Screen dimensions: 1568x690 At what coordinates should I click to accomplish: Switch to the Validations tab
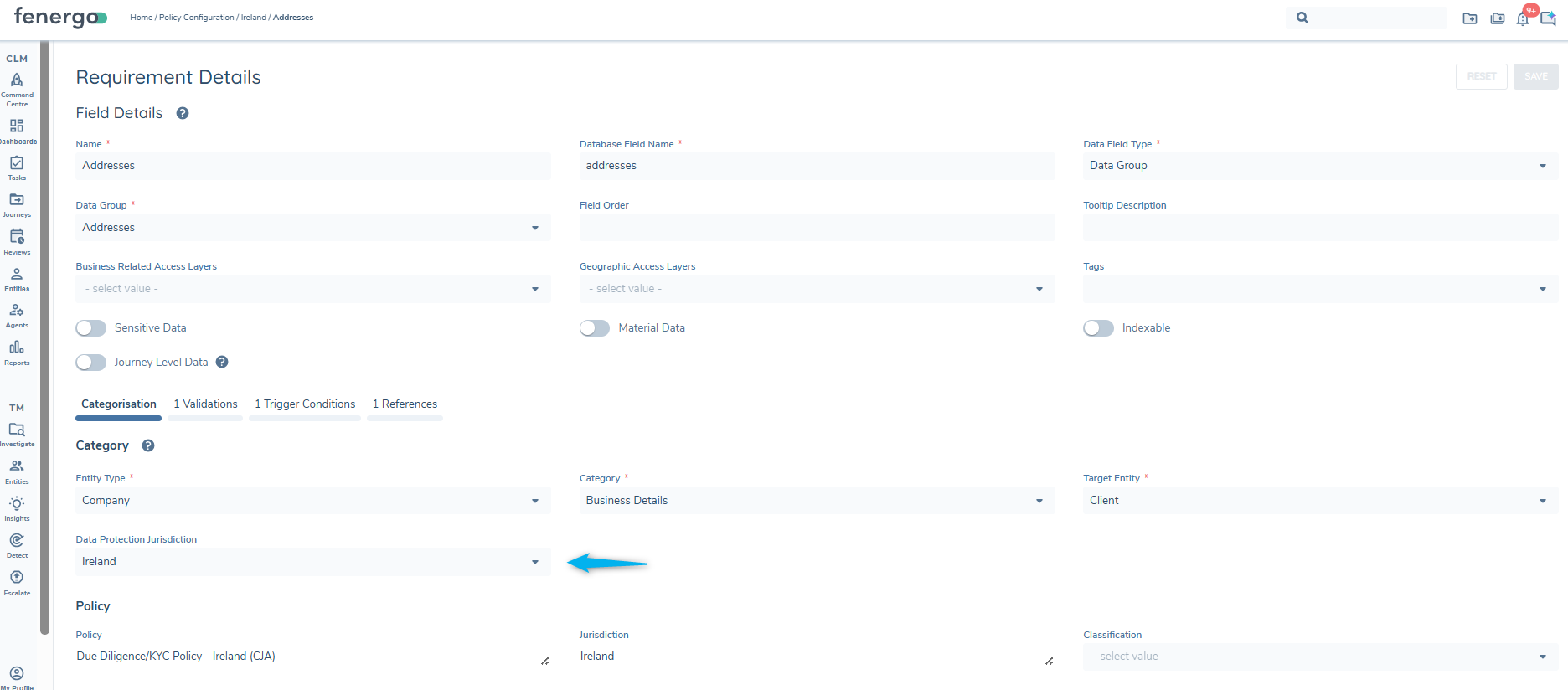coord(205,404)
